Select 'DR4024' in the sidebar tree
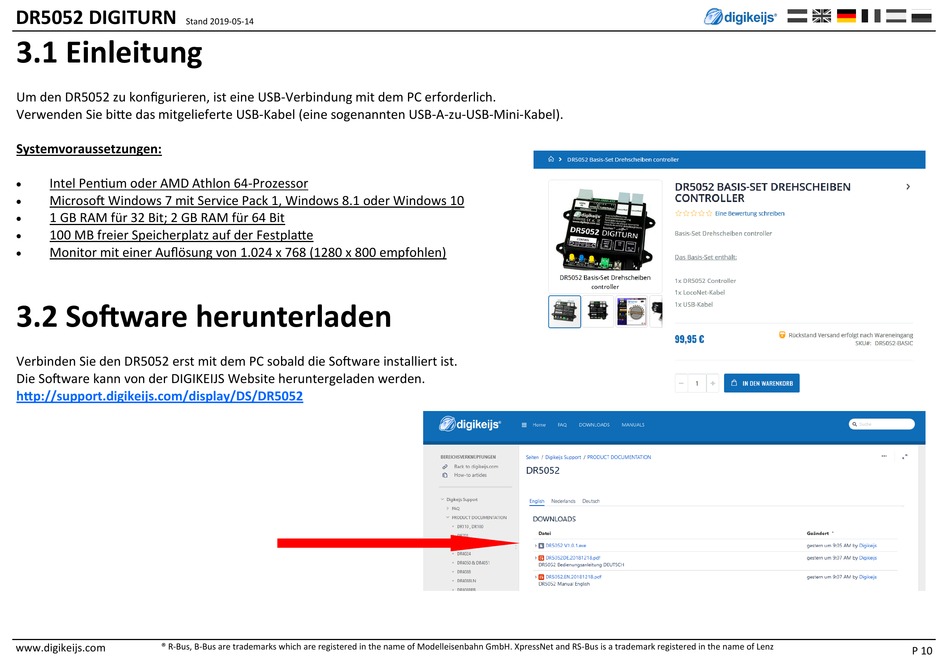Image resolution: width=950 pixels, height=660 pixels. (x=464, y=554)
